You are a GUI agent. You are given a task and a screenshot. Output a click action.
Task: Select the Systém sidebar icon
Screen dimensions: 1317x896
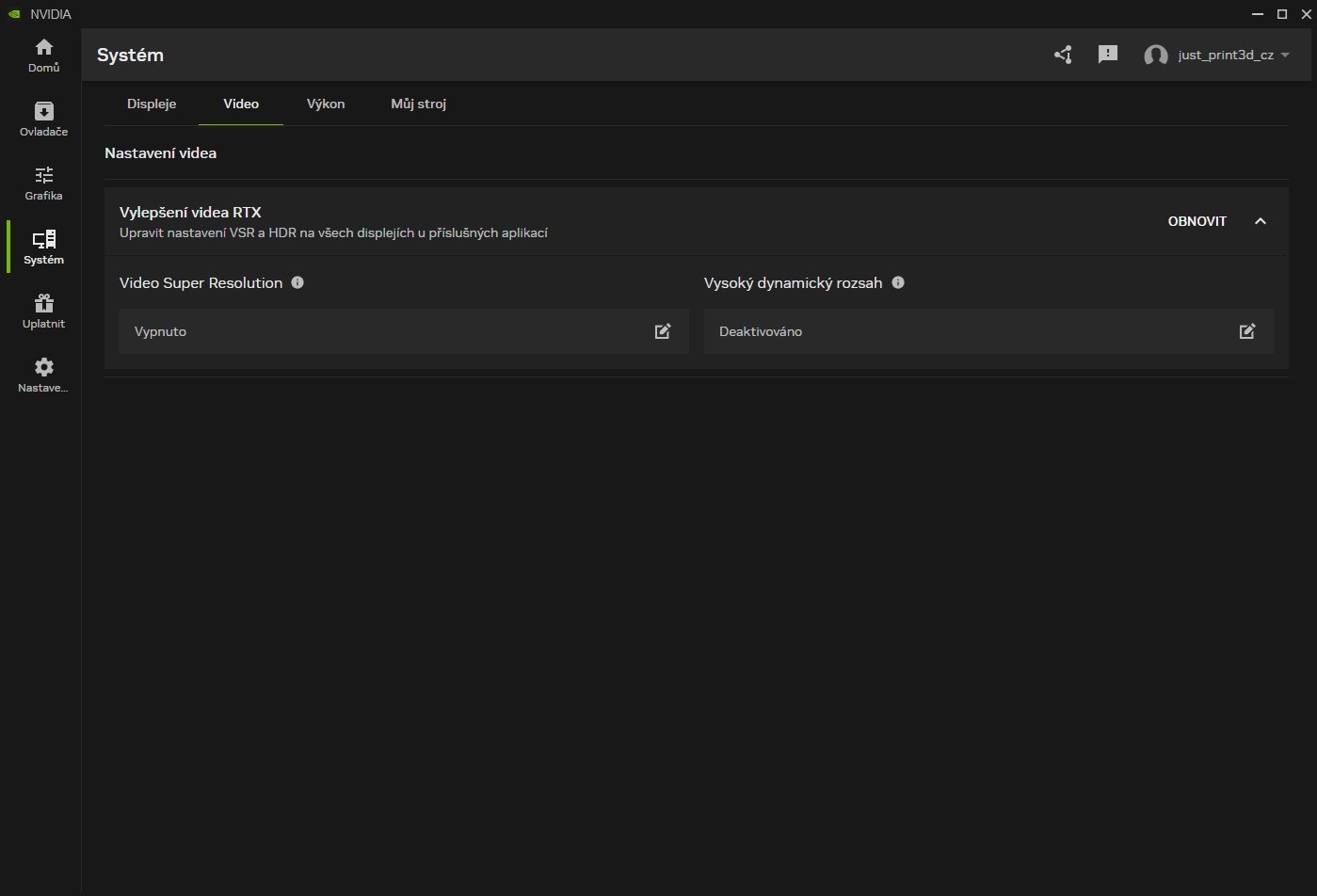[x=43, y=247]
